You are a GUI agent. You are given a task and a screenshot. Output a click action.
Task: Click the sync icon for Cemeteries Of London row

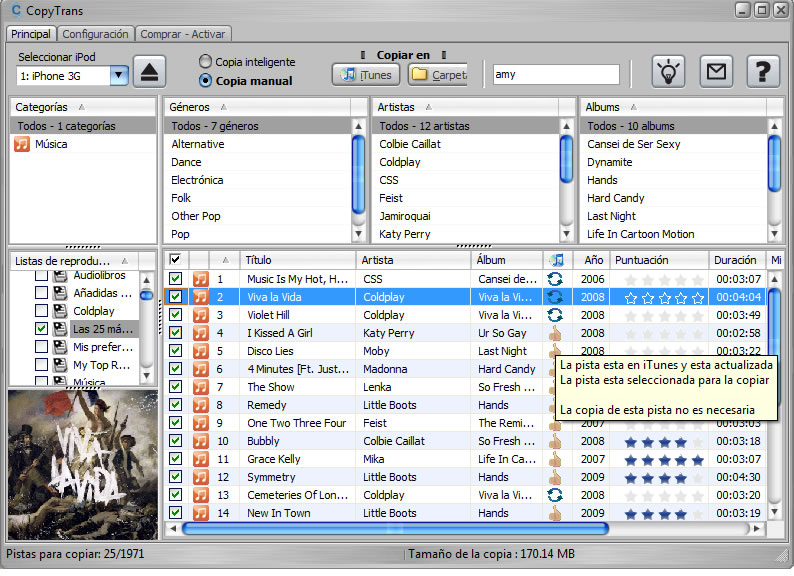pos(555,495)
